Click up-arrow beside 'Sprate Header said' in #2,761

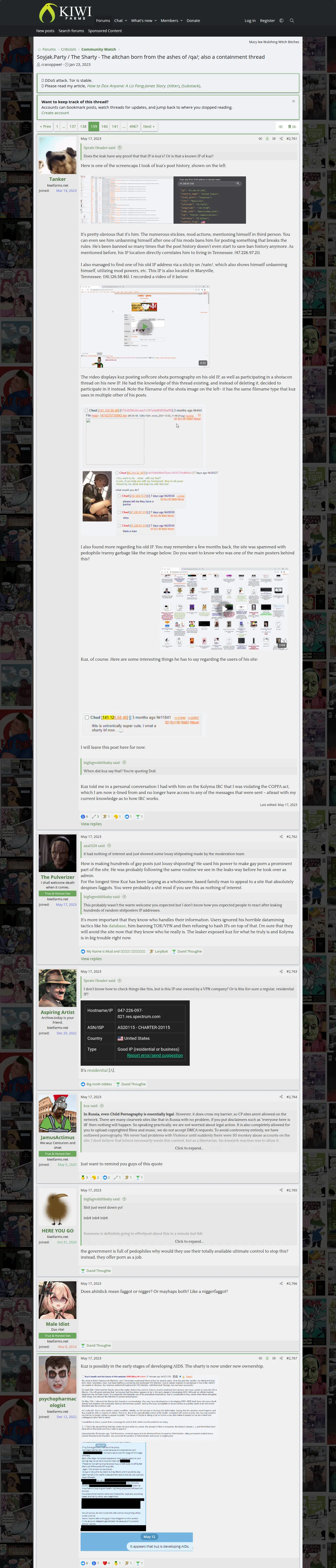click(x=120, y=147)
